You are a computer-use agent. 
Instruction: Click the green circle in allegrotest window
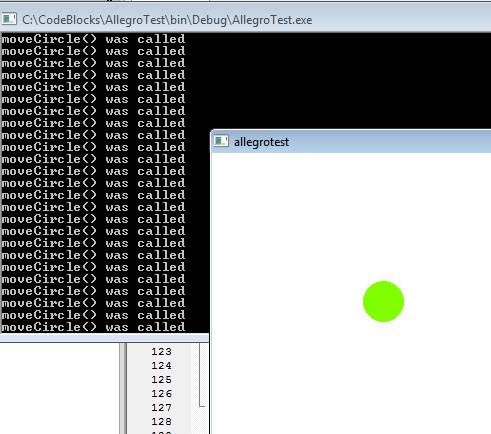pyautogui.click(x=383, y=301)
